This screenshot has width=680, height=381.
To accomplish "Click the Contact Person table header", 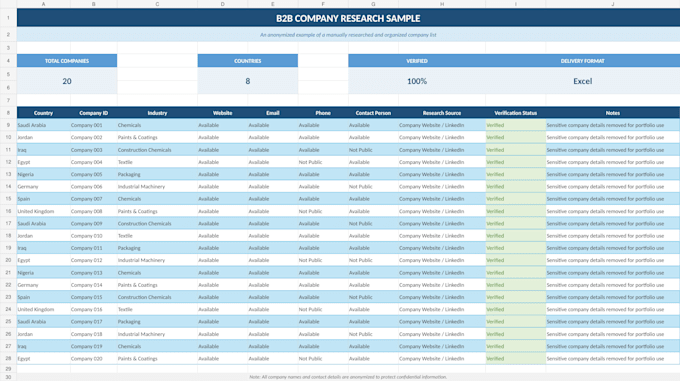I will (373, 113).
